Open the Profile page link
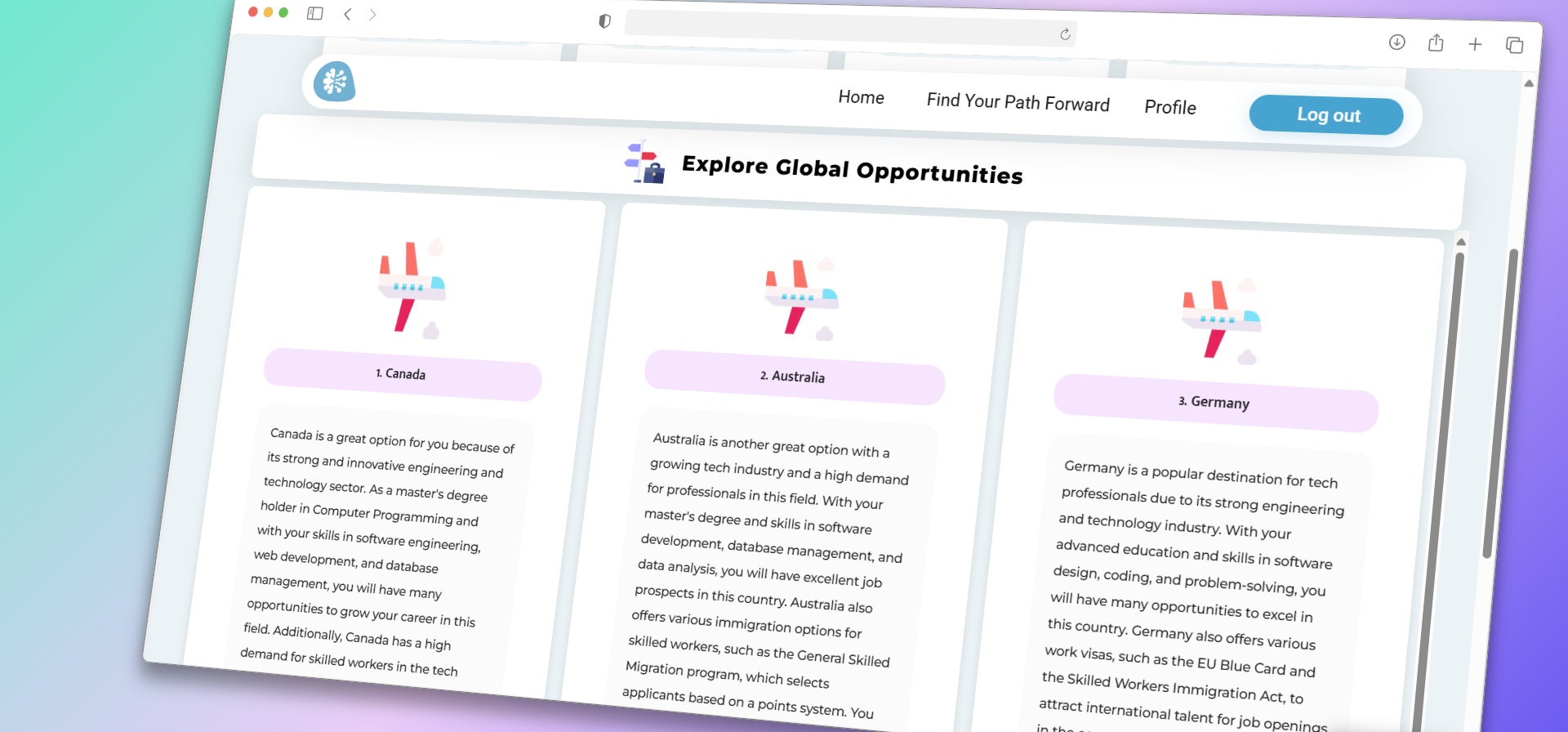The height and width of the screenshot is (732, 1568). 1169,107
